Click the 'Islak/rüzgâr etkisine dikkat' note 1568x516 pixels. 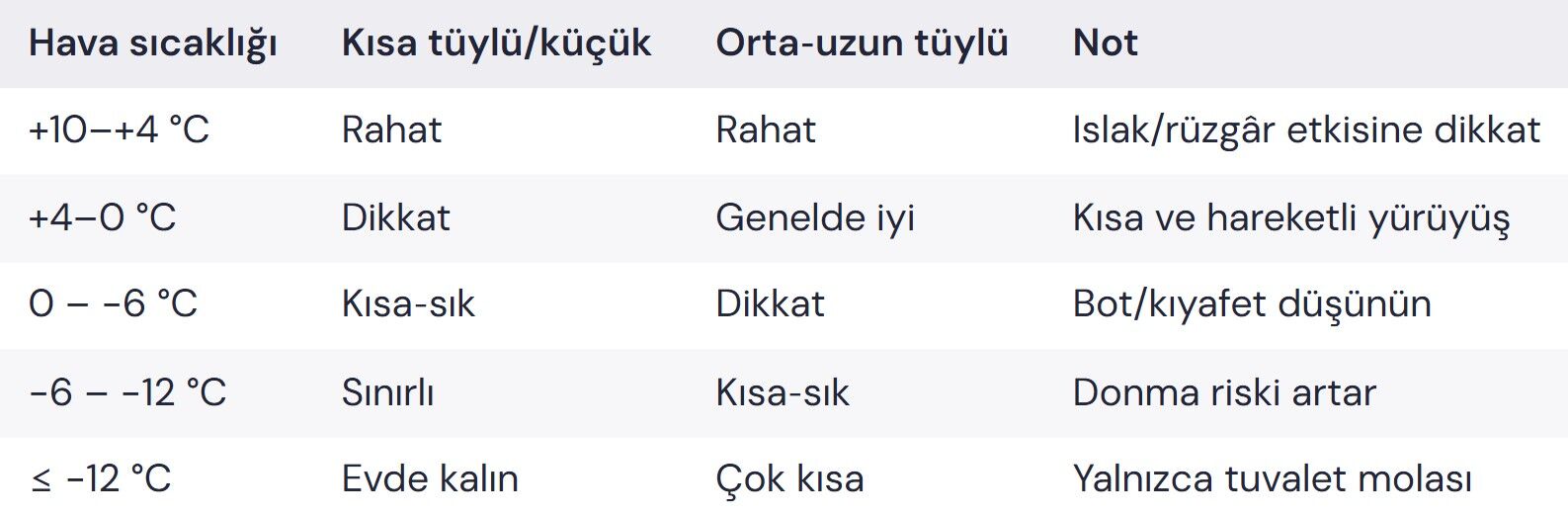[x=1306, y=130]
